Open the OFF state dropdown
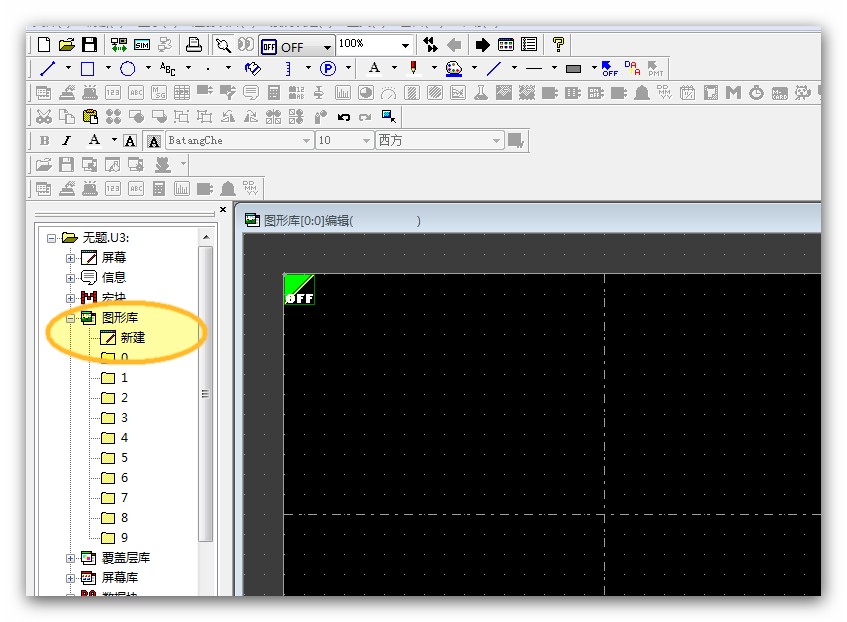The width and height of the screenshot is (847, 622). pos(327,47)
